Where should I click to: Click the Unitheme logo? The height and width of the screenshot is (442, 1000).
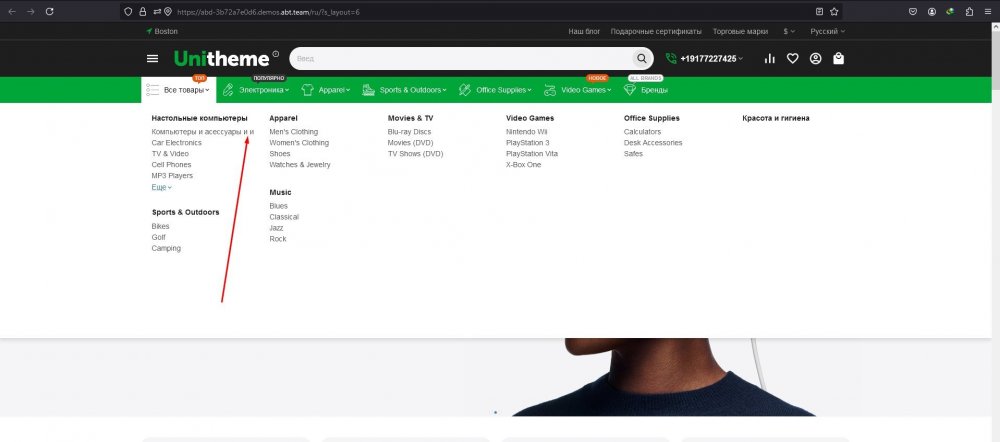pos(222,59)
